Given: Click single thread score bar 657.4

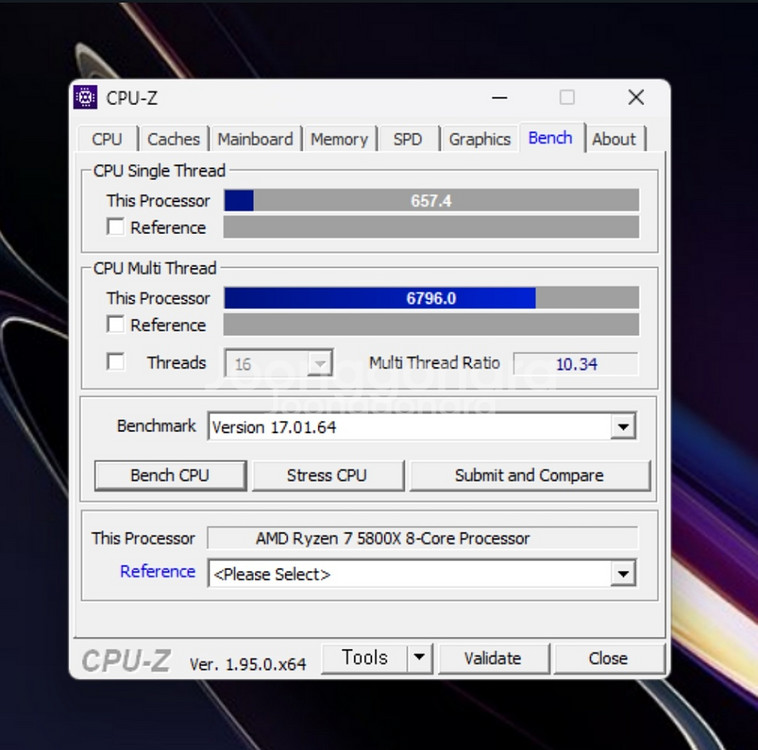Looking at the screenshot, I should 431,200.
